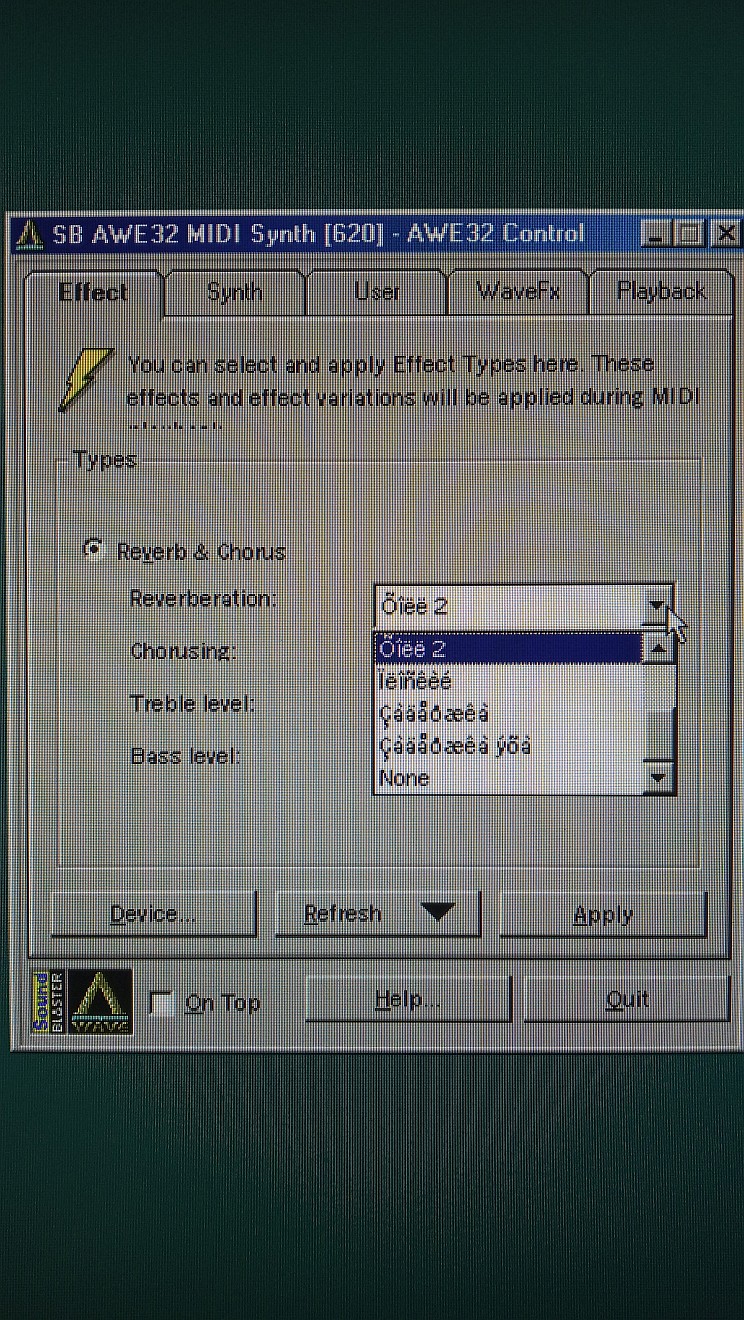Collapse the Reverberation dropdown arrow
This screenshot has height=1320, width=744.
[x=656, y=606]
